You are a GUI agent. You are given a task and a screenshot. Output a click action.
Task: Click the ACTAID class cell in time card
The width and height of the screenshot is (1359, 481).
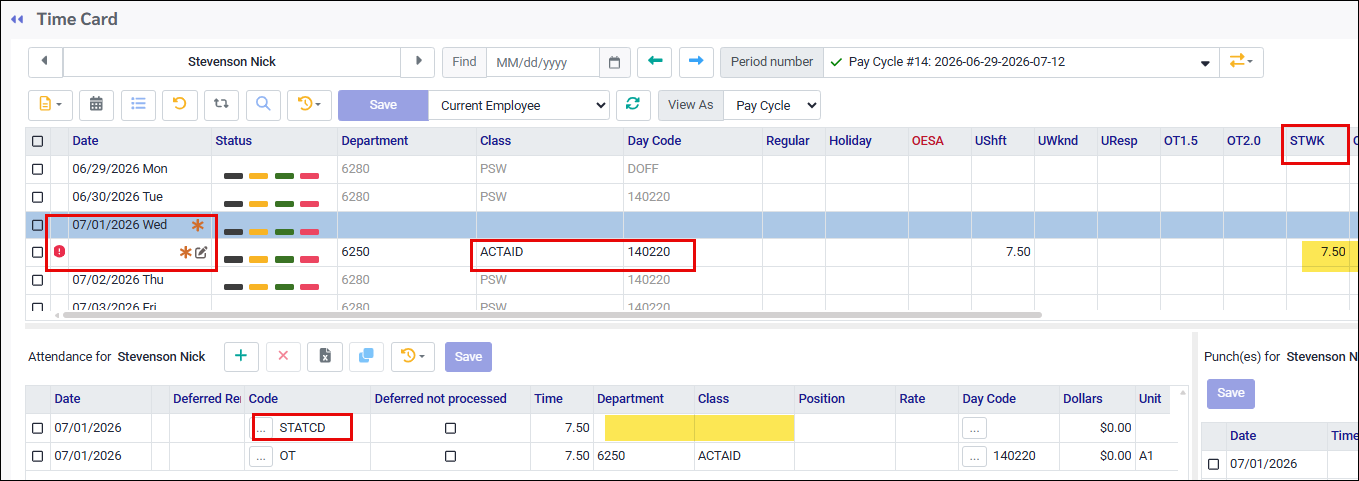[549, 253]
